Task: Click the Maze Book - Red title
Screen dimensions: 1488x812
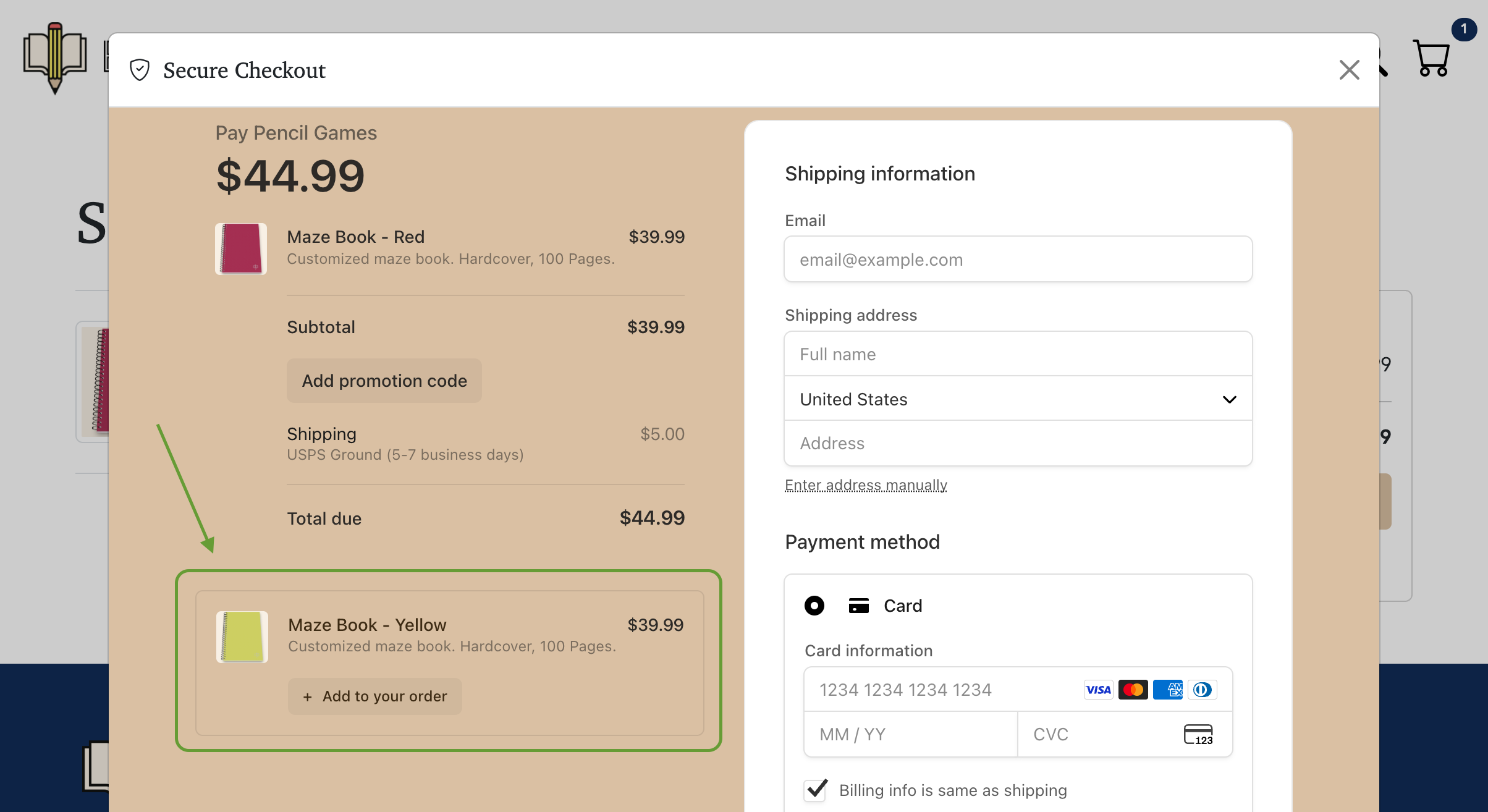Action: 356,237
